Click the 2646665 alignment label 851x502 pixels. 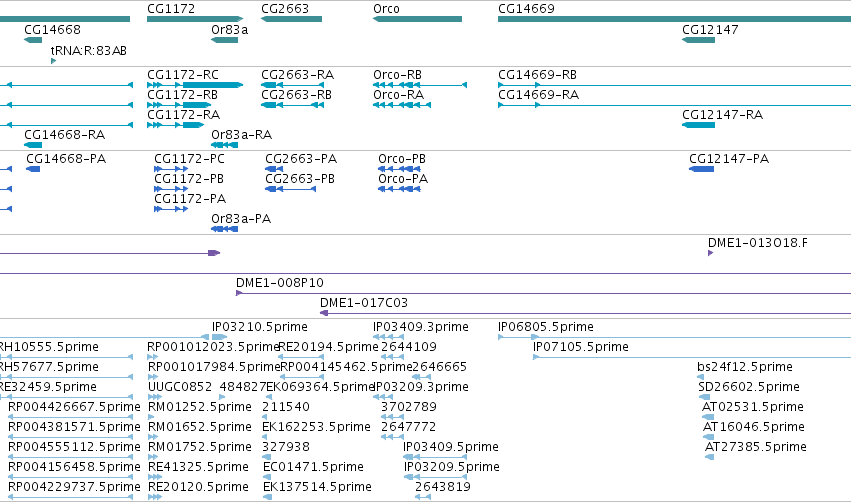(439, 367)
